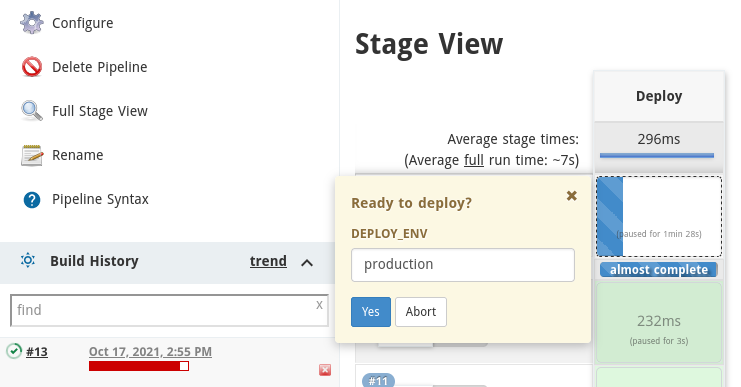741x387 pixels.
Task: Click the DEPLOY_ENV production text field
Action: pos(463,265)
